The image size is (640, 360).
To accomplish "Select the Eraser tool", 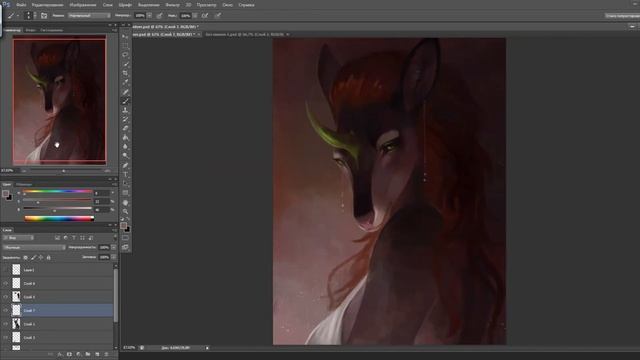I will tap(125, 129).
